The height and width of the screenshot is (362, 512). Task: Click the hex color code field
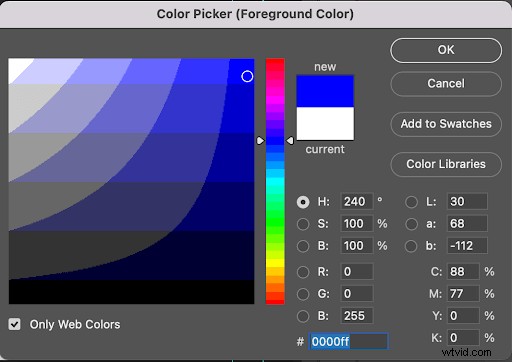(x=349, y=341)
